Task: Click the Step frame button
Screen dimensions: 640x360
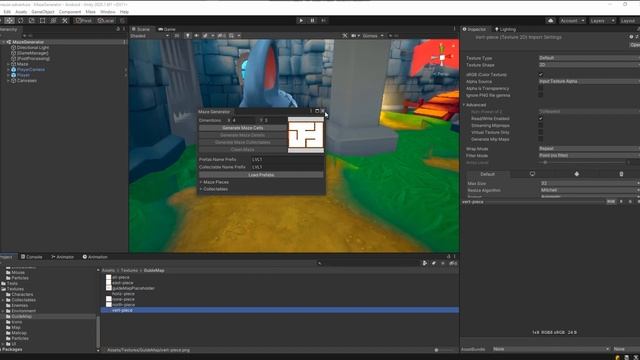Action: [x=324, y=20]
